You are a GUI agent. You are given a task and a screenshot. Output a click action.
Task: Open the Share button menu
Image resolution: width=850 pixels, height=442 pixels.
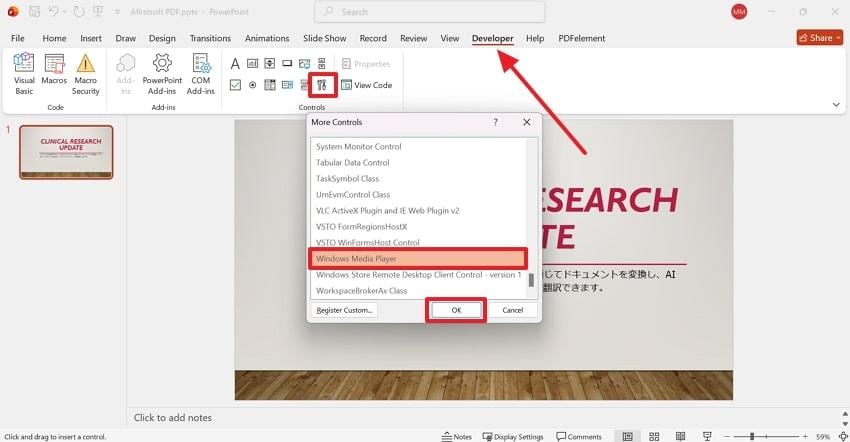pyautogui.click(x=820, y=37)
